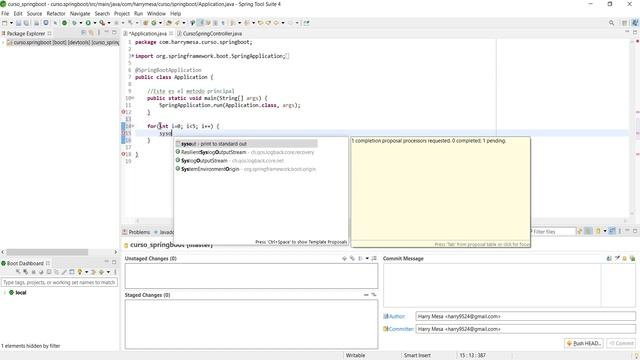Select the SystemEnvironmentOrigin proposal

coord(246,169)
